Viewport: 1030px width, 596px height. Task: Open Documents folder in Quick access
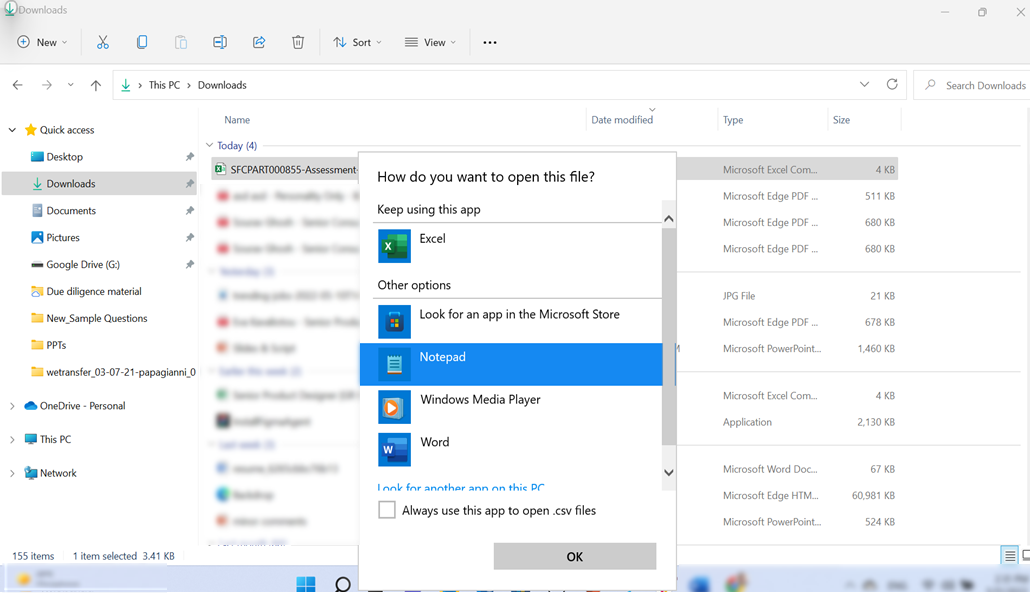70,211
